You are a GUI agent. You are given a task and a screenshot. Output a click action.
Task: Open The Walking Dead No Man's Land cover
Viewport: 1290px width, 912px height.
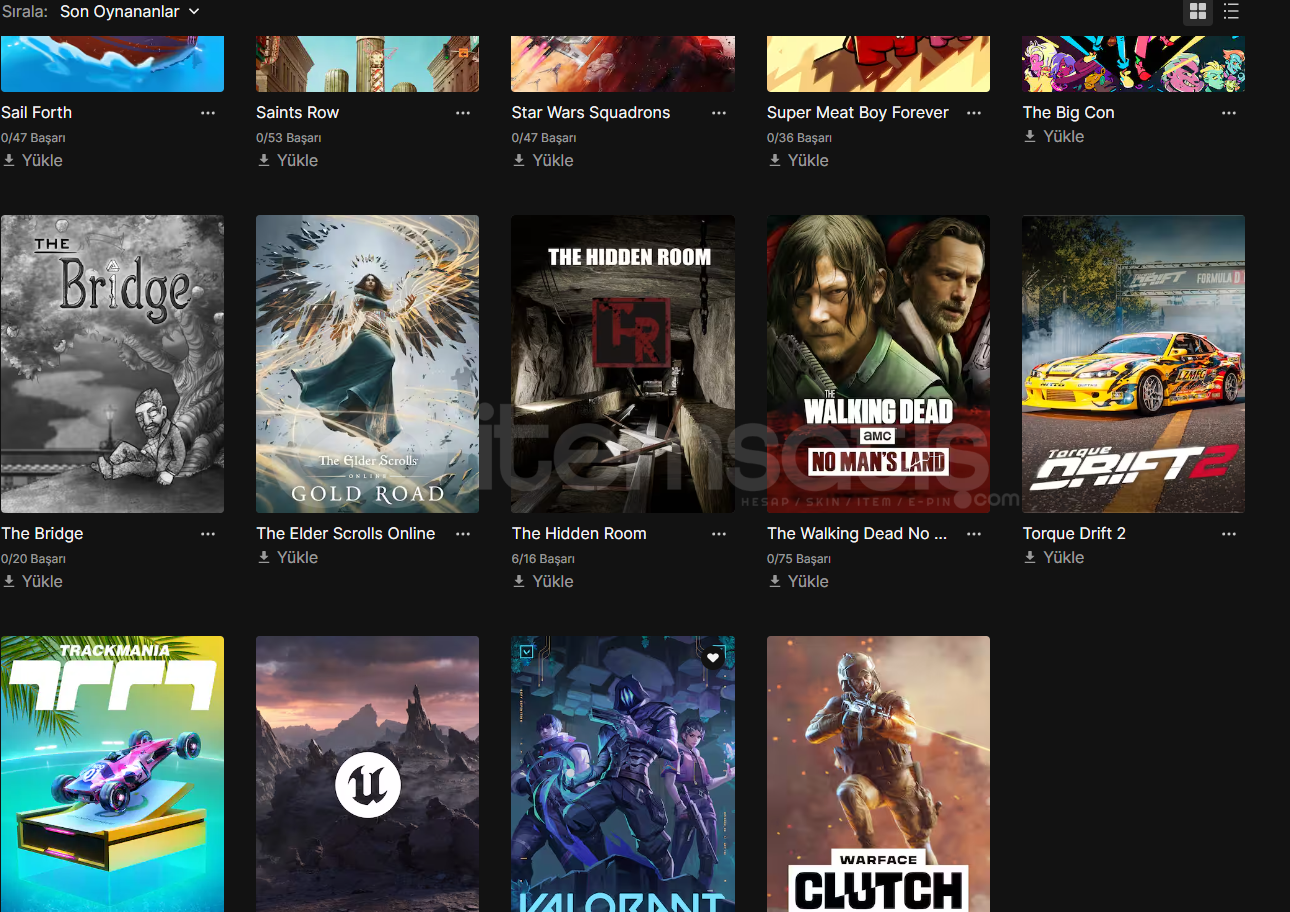[x=878, y=364]
